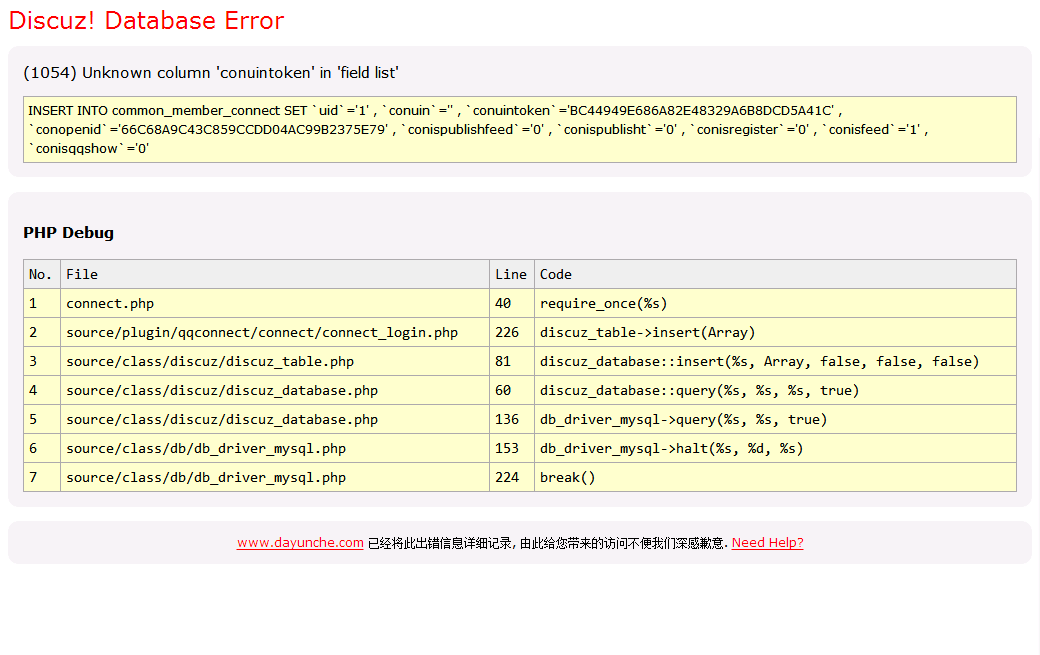Click row number 2 in No. column
Viewport: 1040px width, 655px height.
[42, 333]
